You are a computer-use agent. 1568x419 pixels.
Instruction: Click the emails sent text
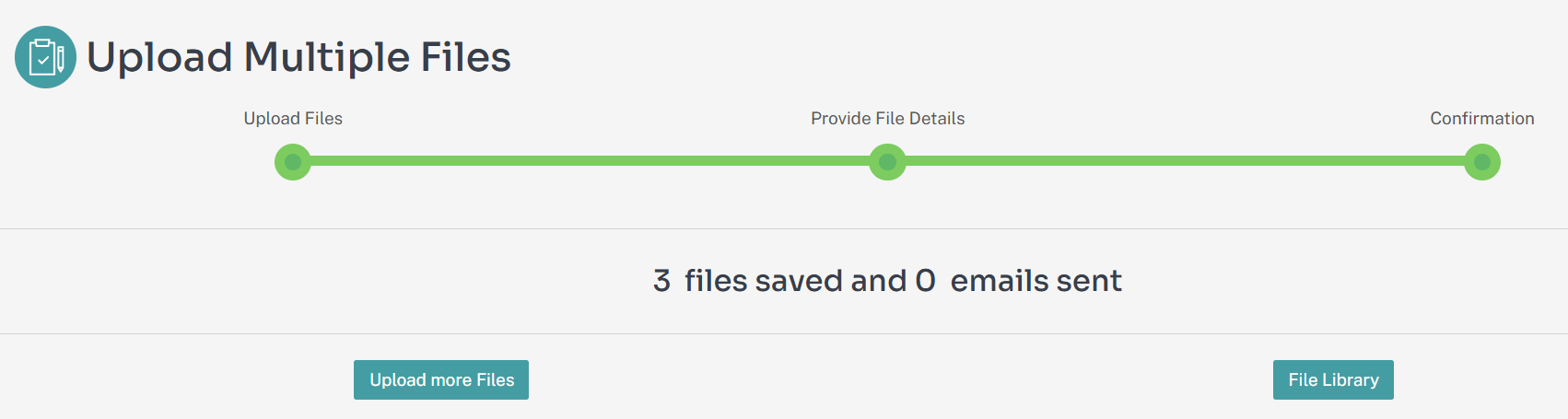click(x=1036, y=281)
